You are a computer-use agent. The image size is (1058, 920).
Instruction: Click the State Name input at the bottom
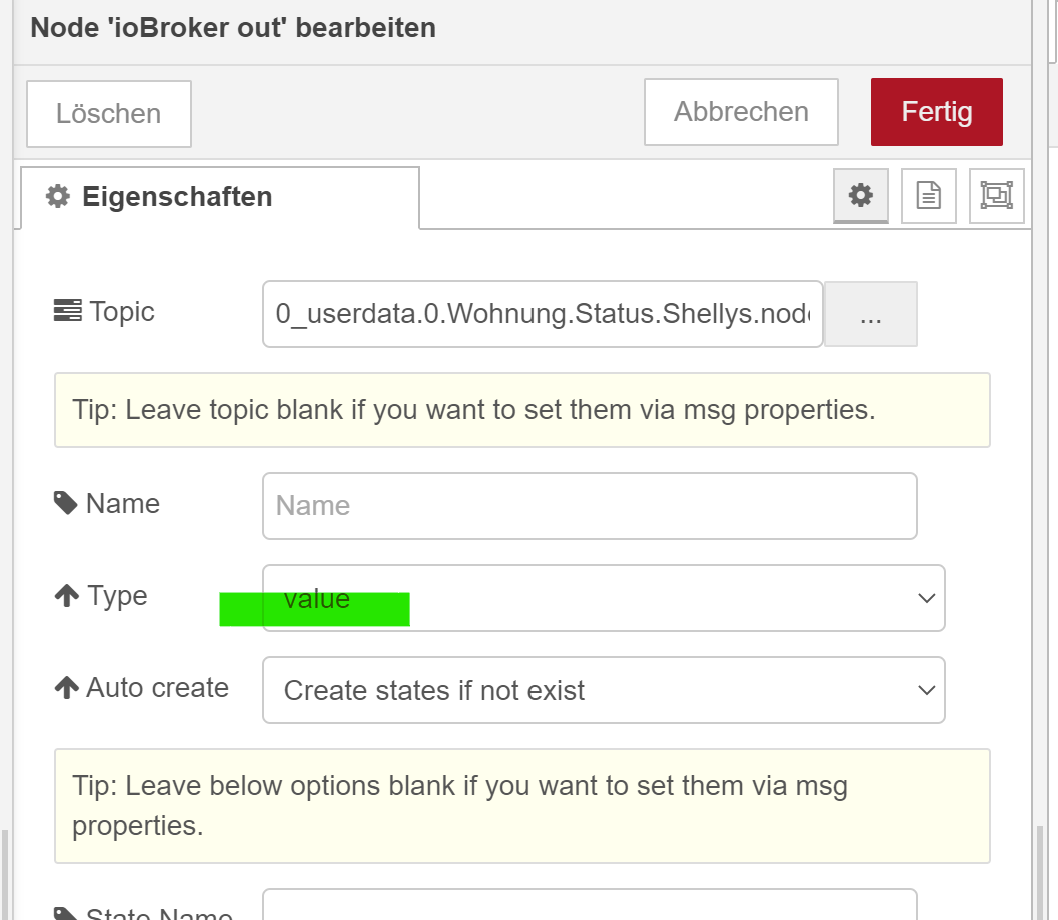tap(589, 906)
